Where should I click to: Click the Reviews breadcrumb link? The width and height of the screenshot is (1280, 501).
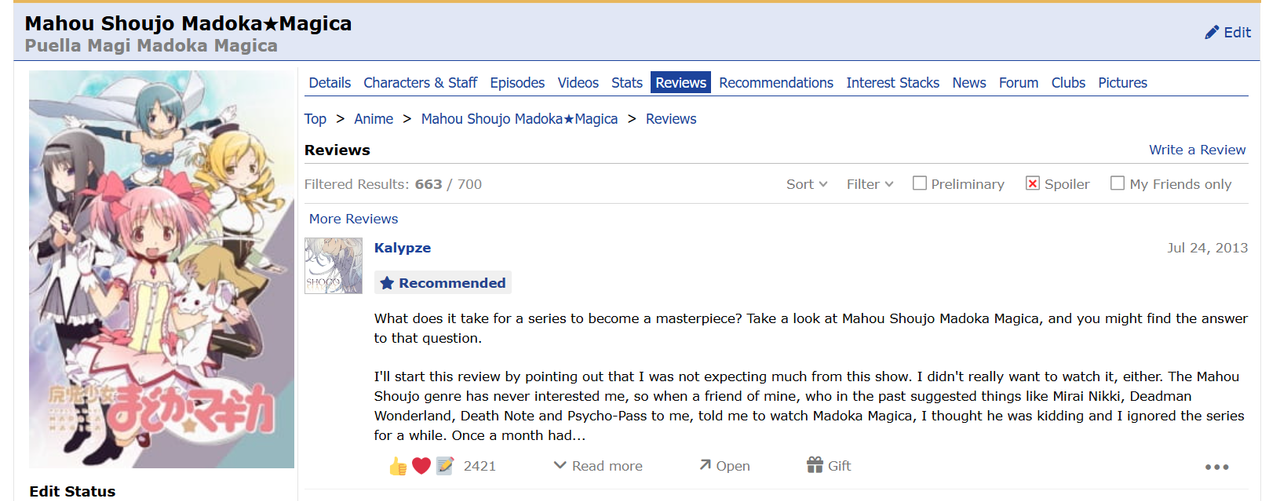[x=671, y=119]
